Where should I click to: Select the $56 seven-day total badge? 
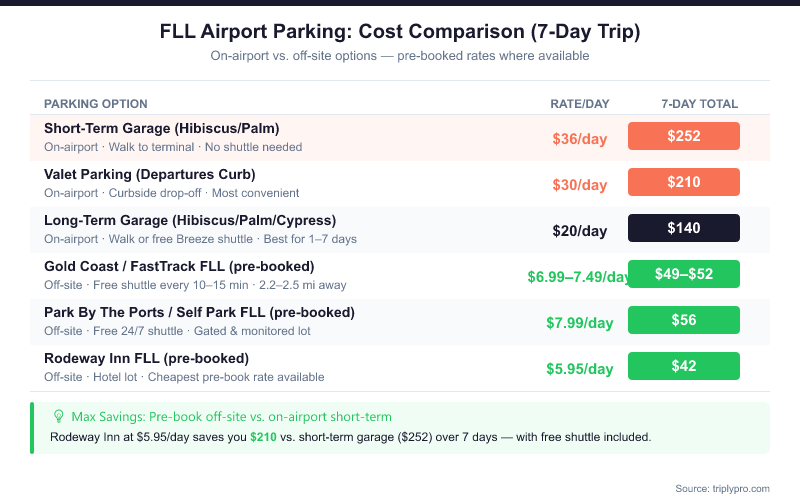click(684, 320)
